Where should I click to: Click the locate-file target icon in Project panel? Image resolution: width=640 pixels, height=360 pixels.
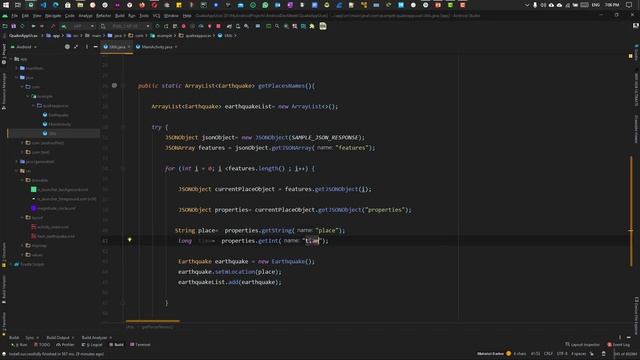[x=67, y=47]
